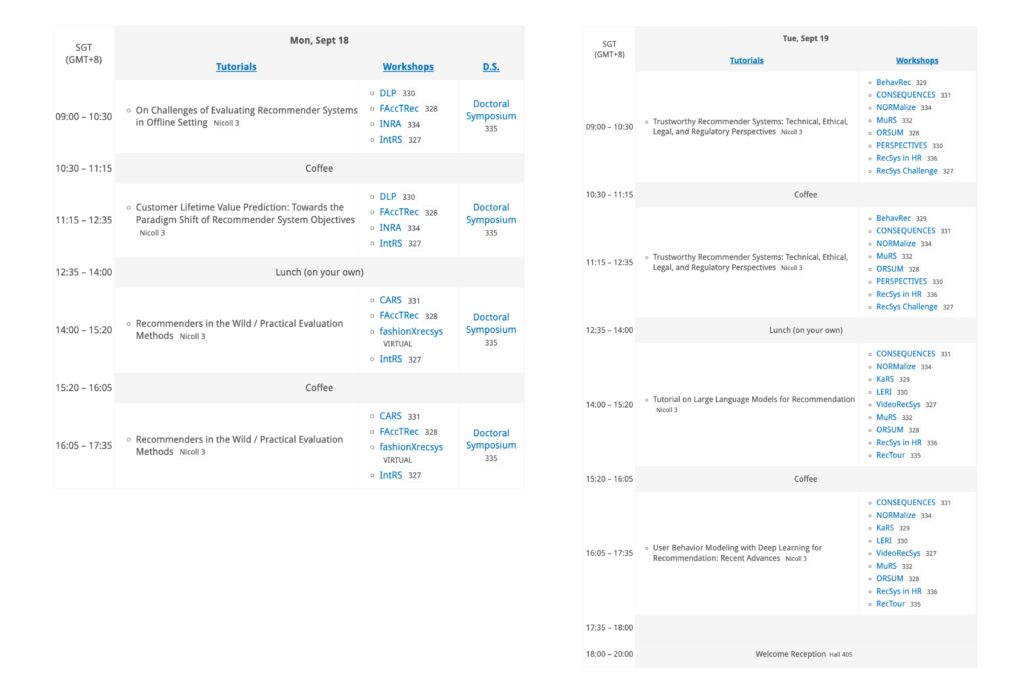Click the D.S. column header link

[491, 67]
